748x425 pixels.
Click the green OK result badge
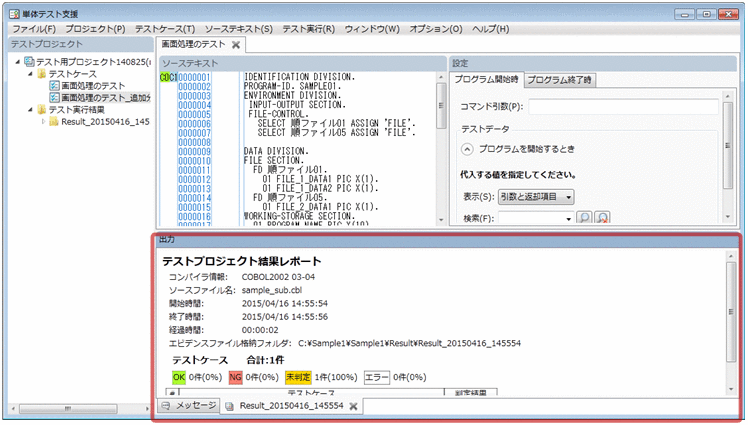tap(179, 377)
